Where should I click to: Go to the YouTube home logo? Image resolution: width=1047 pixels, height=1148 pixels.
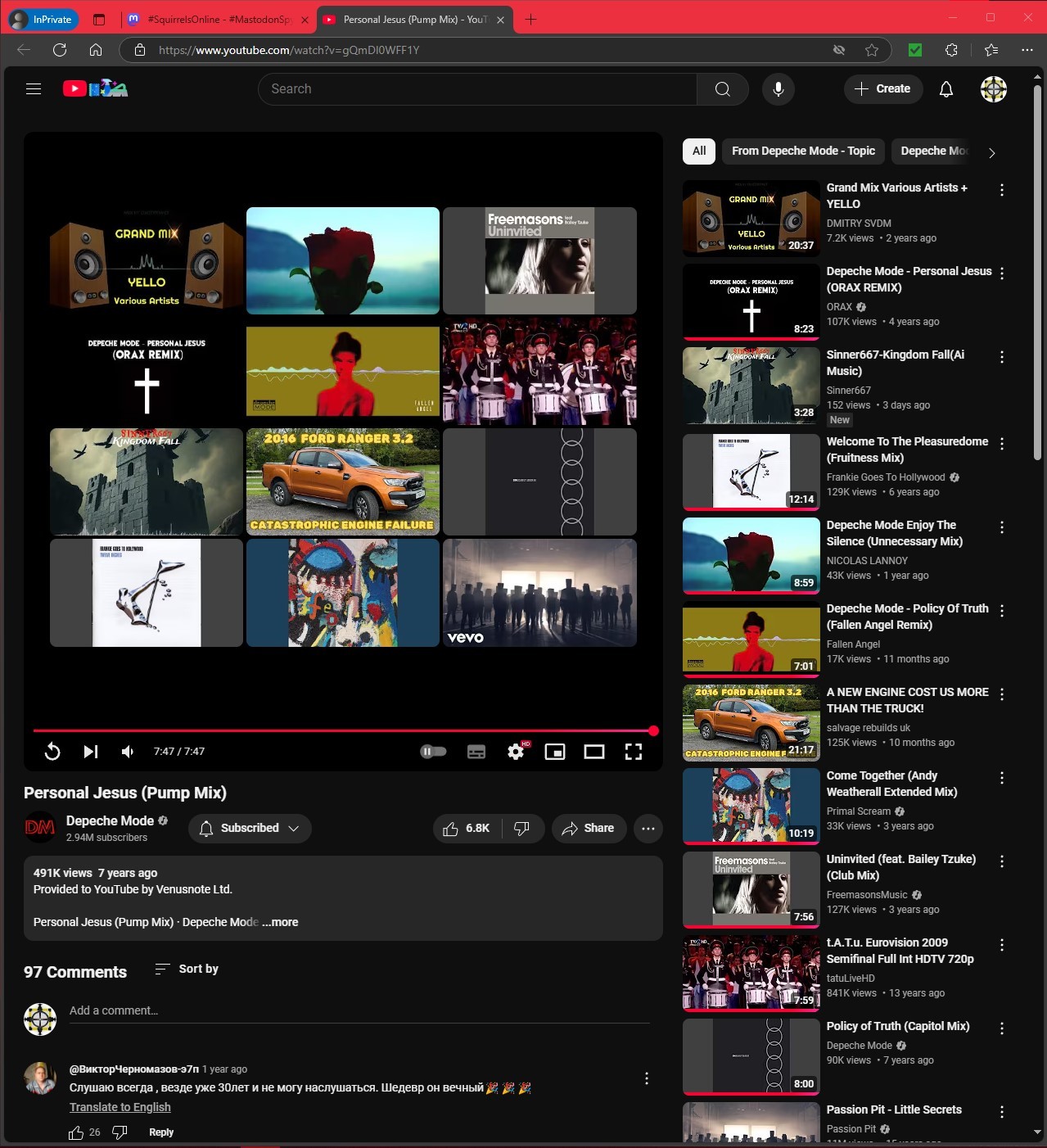[x=95, y=88]
